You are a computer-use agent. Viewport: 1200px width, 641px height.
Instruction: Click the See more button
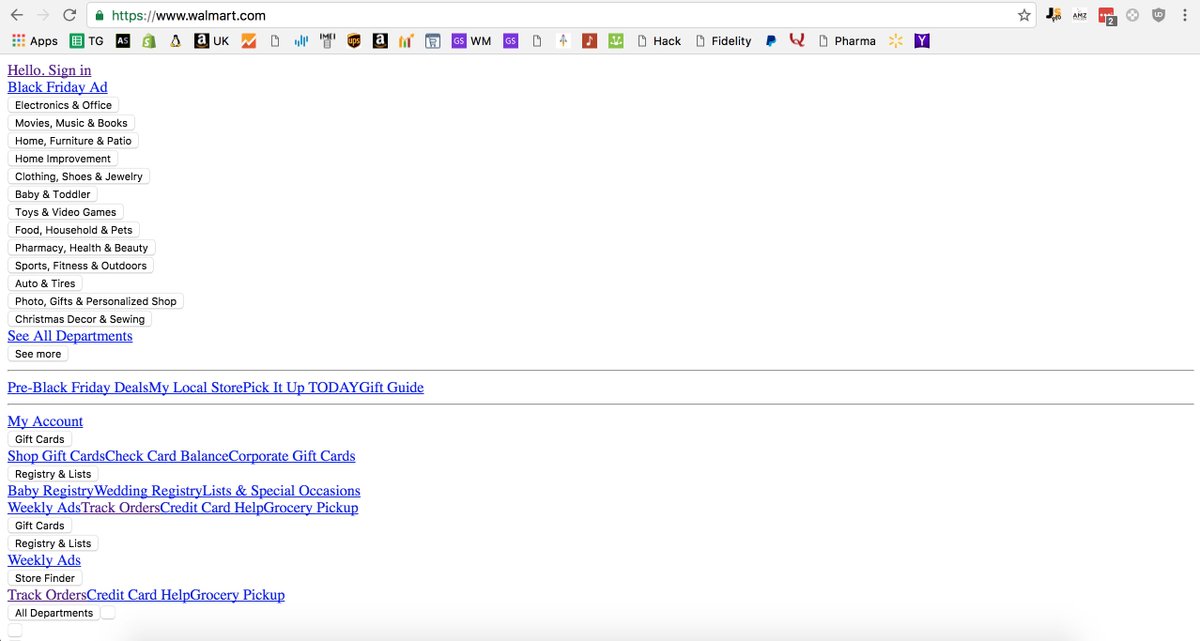click(x=38, y=354)
